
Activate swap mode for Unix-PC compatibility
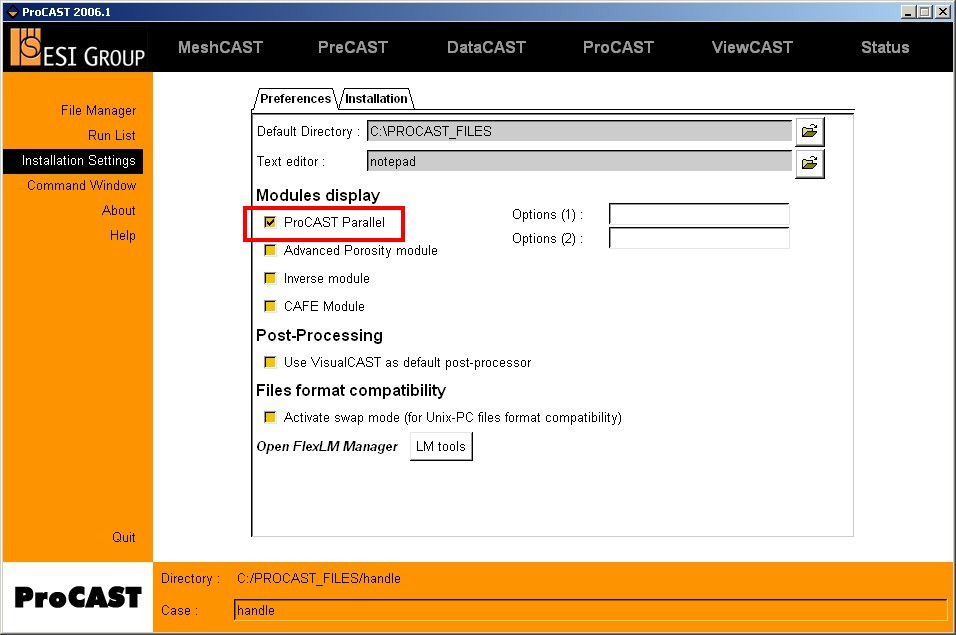(x=270, y=417)
